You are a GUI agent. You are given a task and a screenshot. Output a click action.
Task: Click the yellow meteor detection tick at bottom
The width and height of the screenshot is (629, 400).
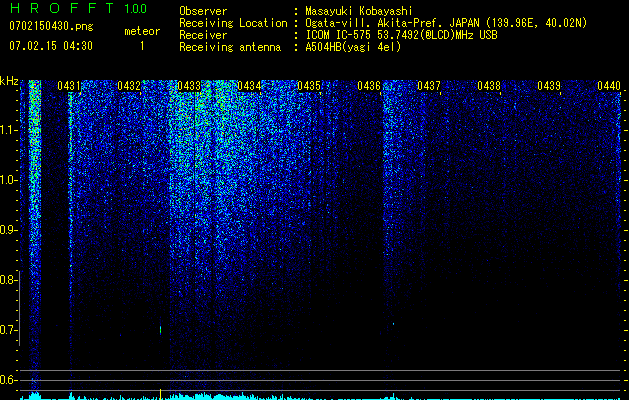pyautogui.click(x=160, y=394)
